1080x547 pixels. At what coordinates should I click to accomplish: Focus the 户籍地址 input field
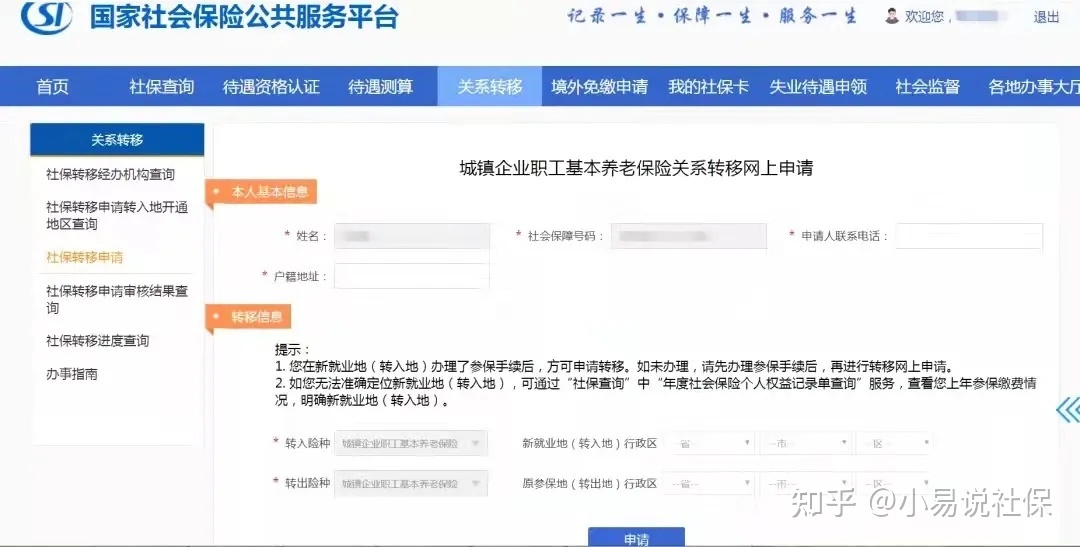point(412,276)
